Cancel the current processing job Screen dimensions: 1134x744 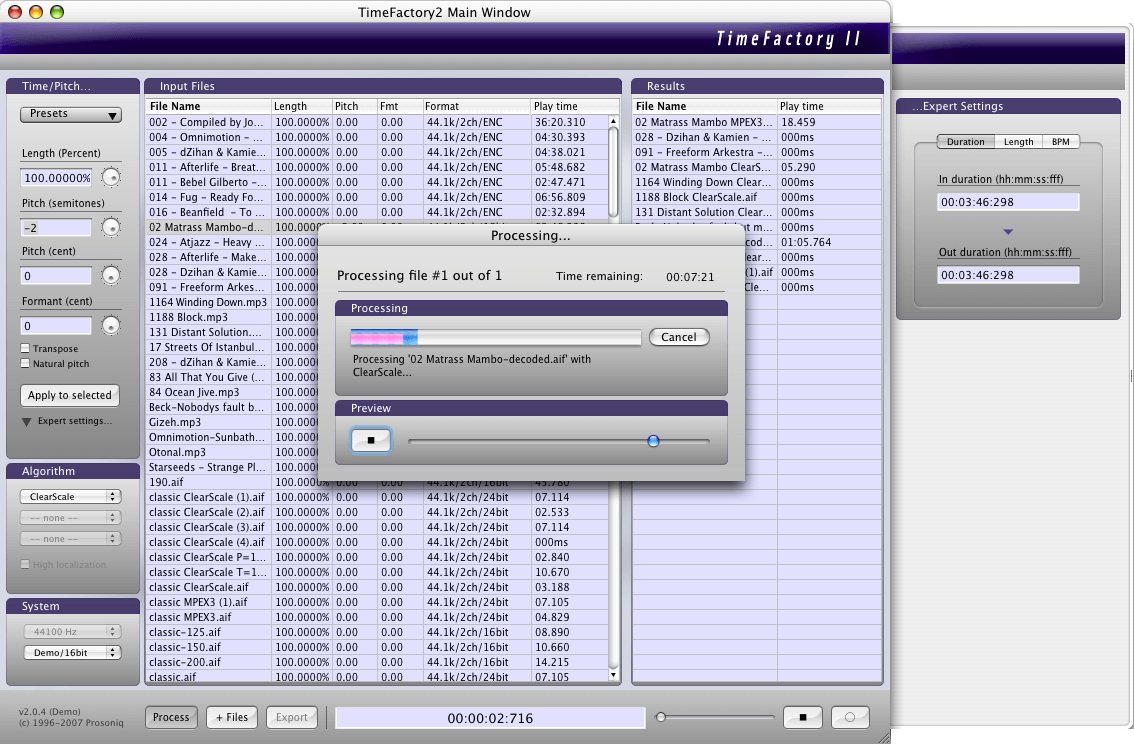679,337
